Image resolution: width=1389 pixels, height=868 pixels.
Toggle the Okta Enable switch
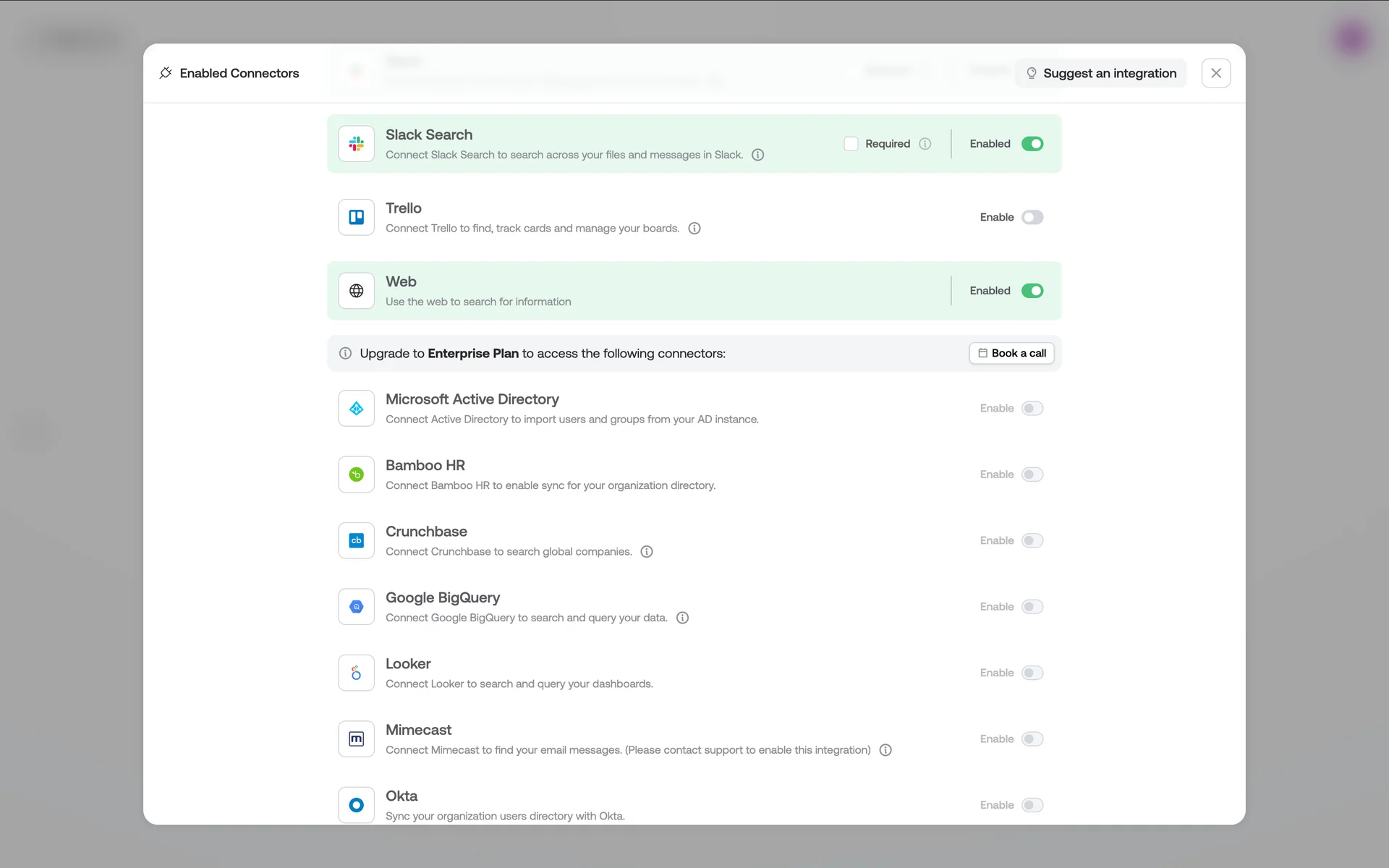tap(1032, 805)
